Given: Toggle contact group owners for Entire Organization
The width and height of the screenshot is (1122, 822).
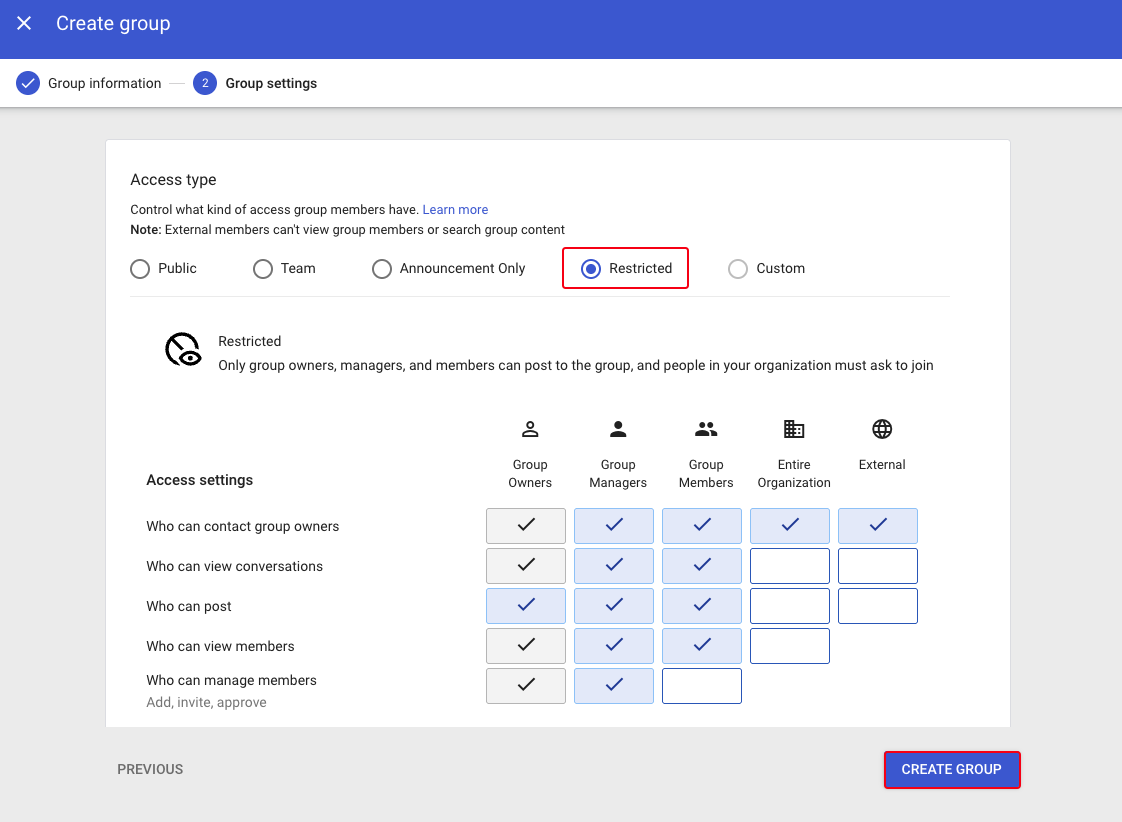Looking at the screenshot, I should click(x=790, y=526).
